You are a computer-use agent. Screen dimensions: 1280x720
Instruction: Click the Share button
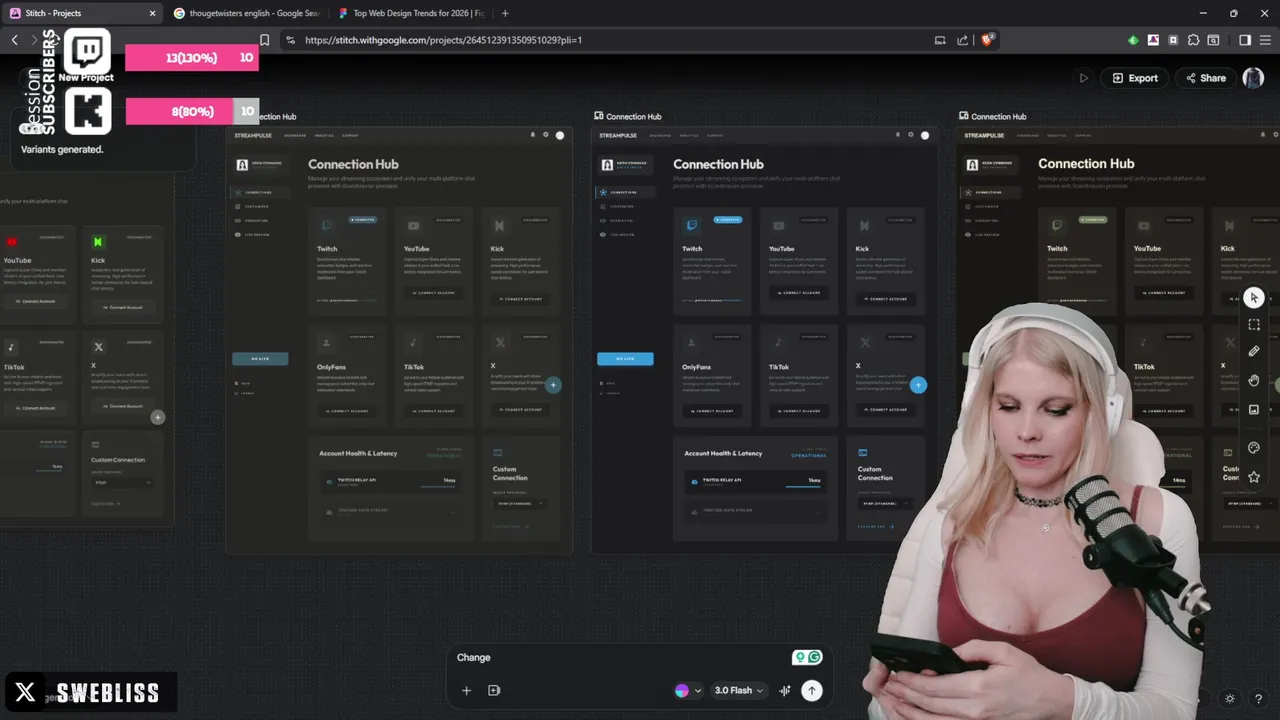click(1205, 78)
